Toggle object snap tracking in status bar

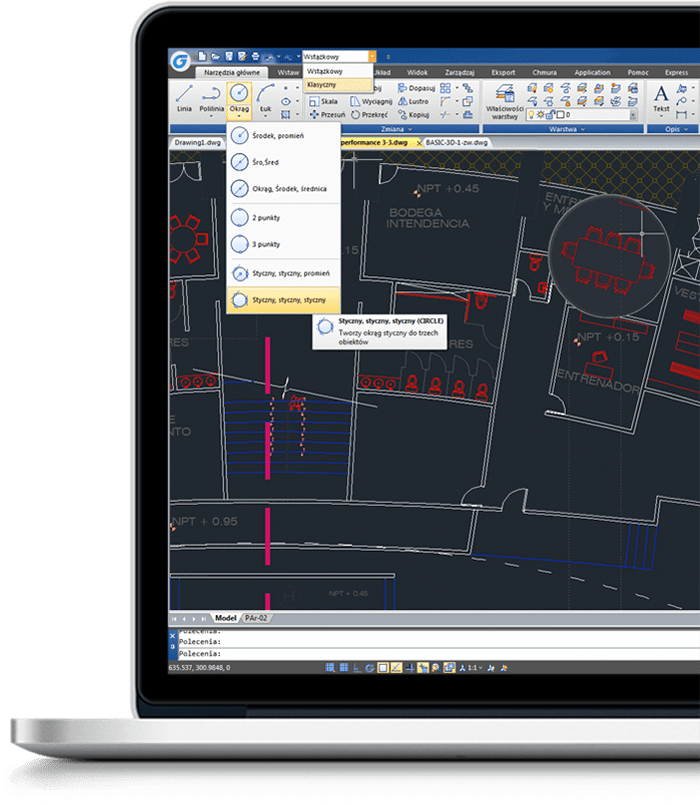pos(396,668)
